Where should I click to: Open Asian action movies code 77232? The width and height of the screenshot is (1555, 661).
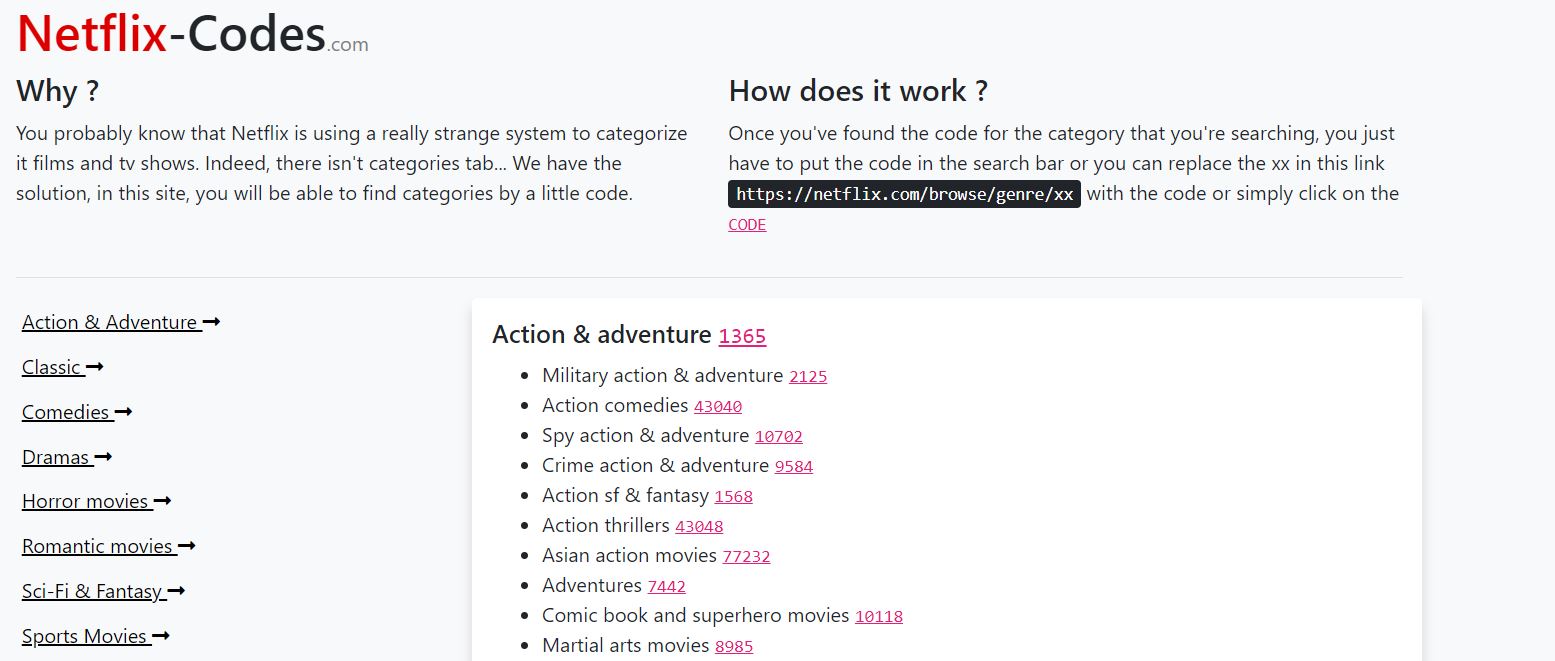[746, 557]
